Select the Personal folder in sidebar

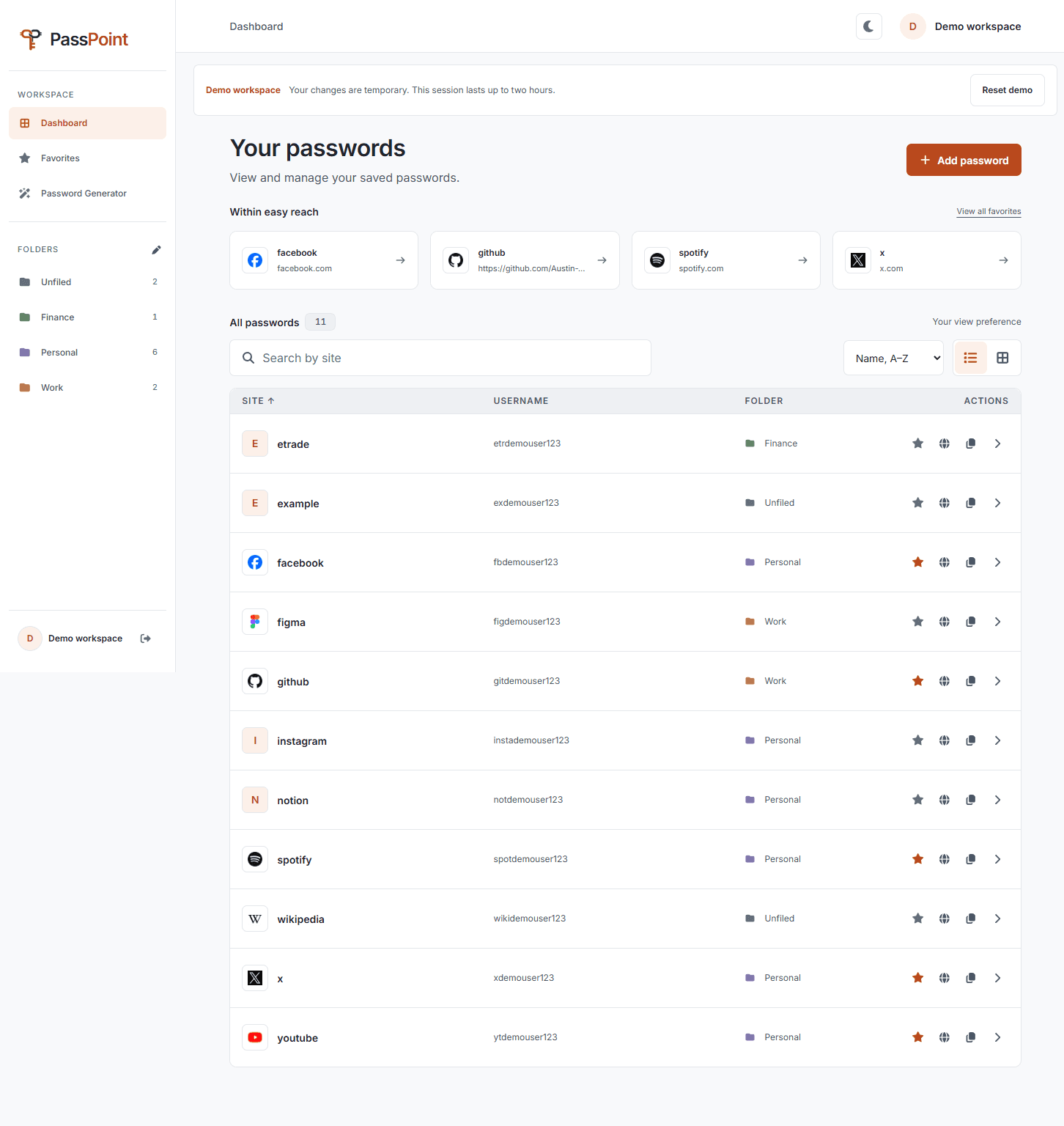coord(87,353)
